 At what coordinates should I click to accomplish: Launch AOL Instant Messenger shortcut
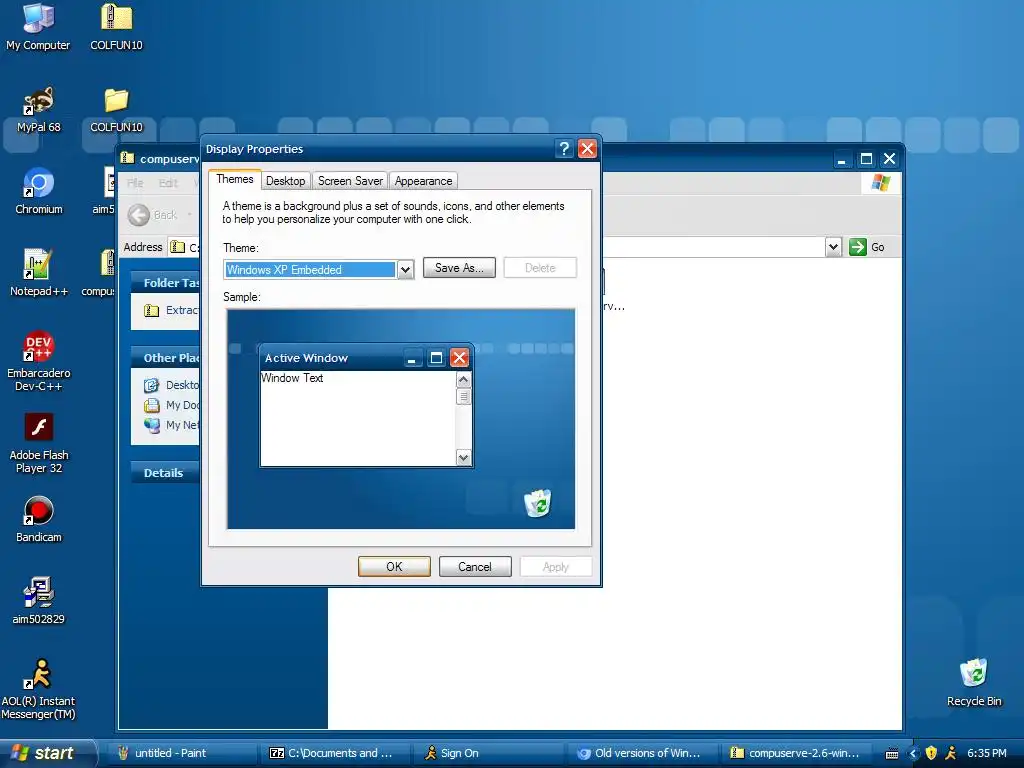point(39,690)
